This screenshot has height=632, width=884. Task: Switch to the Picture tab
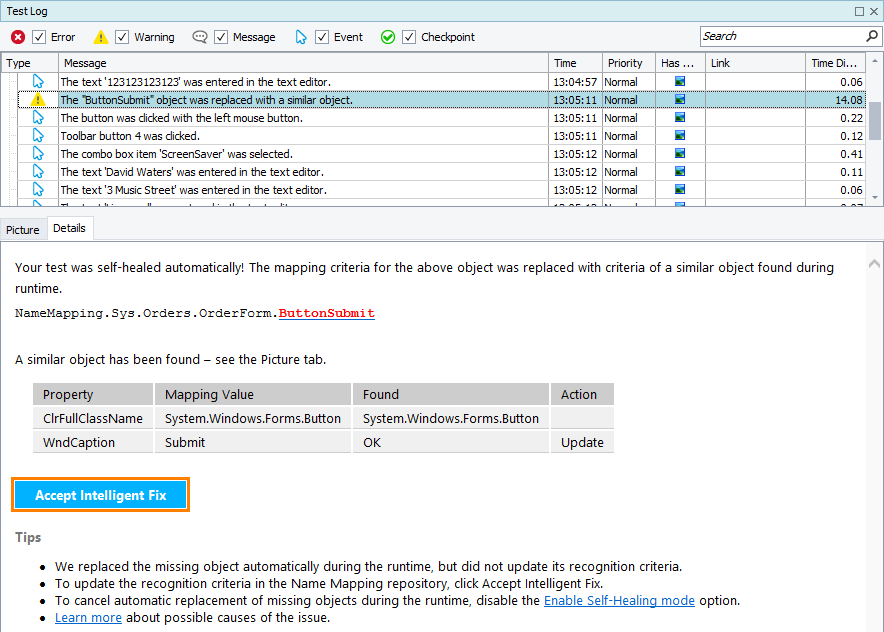coord(22,229)
